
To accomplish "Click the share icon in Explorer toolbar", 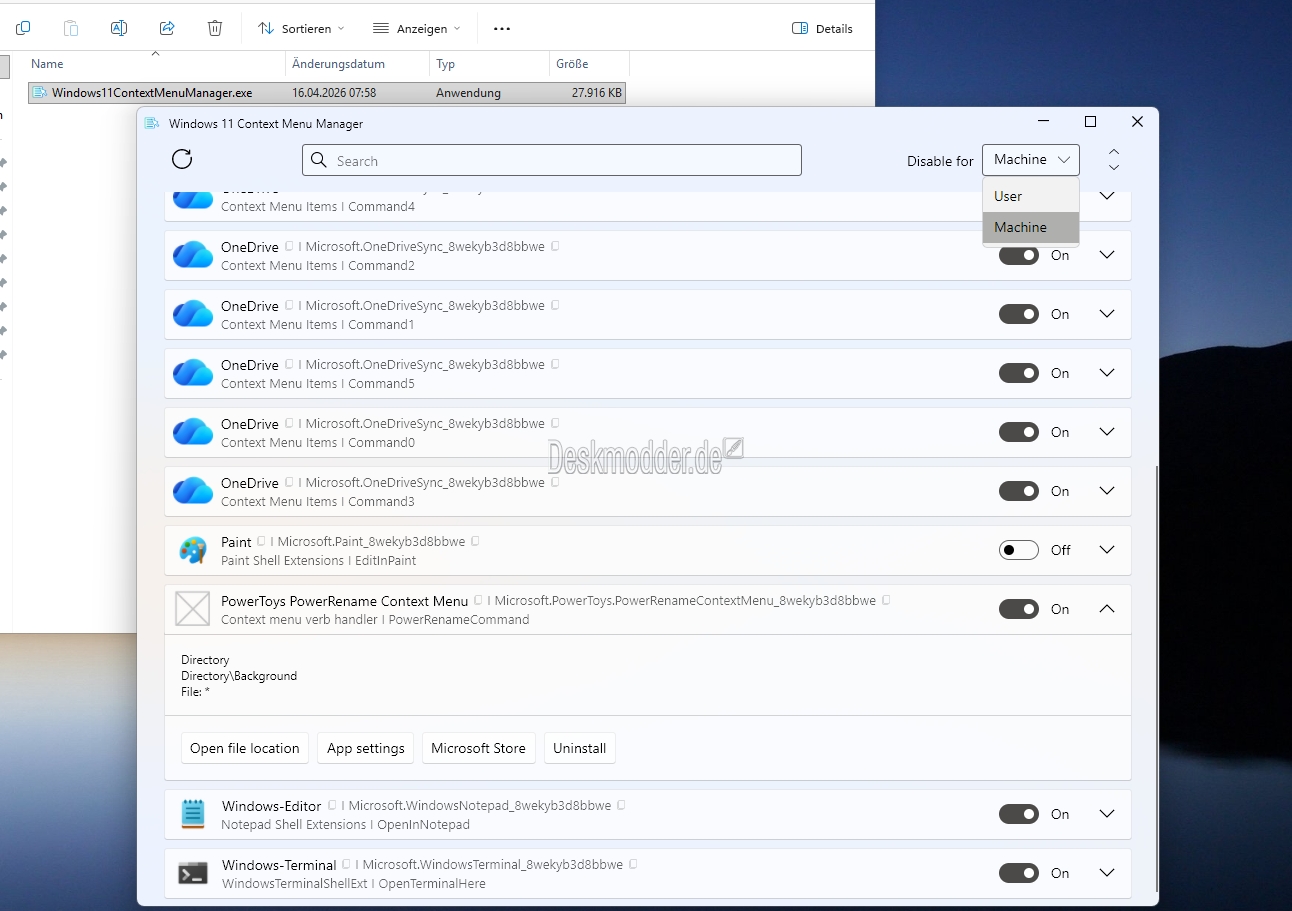I will coord(167,28).
